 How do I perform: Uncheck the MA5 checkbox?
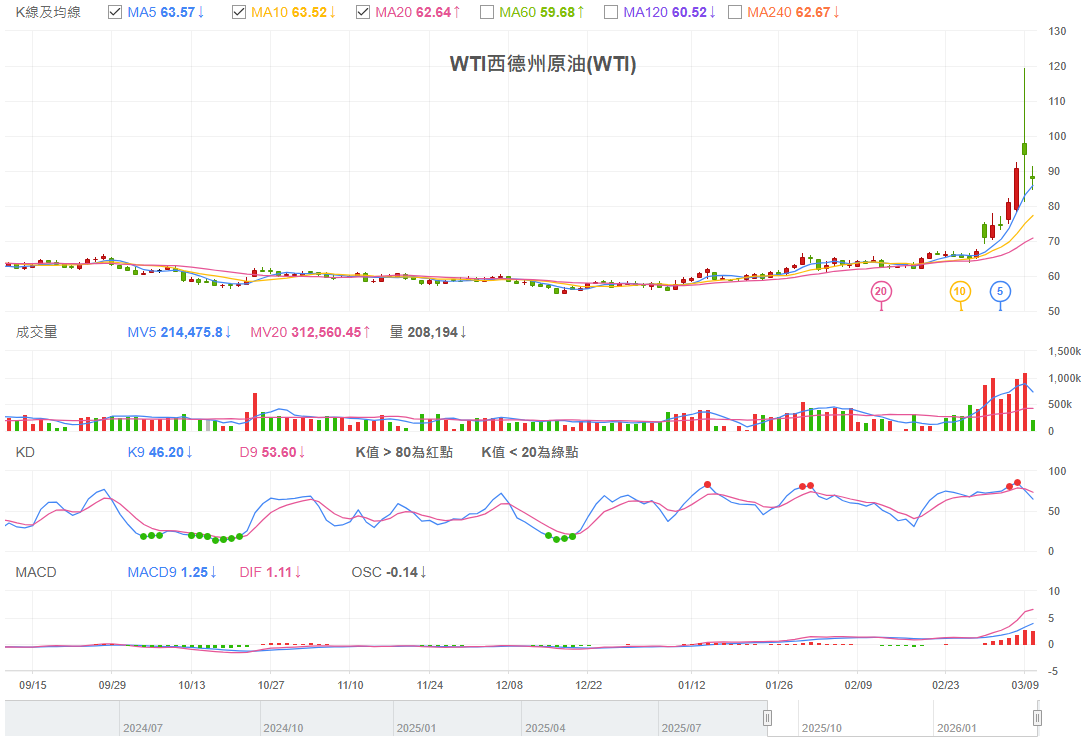click(113, 12)
